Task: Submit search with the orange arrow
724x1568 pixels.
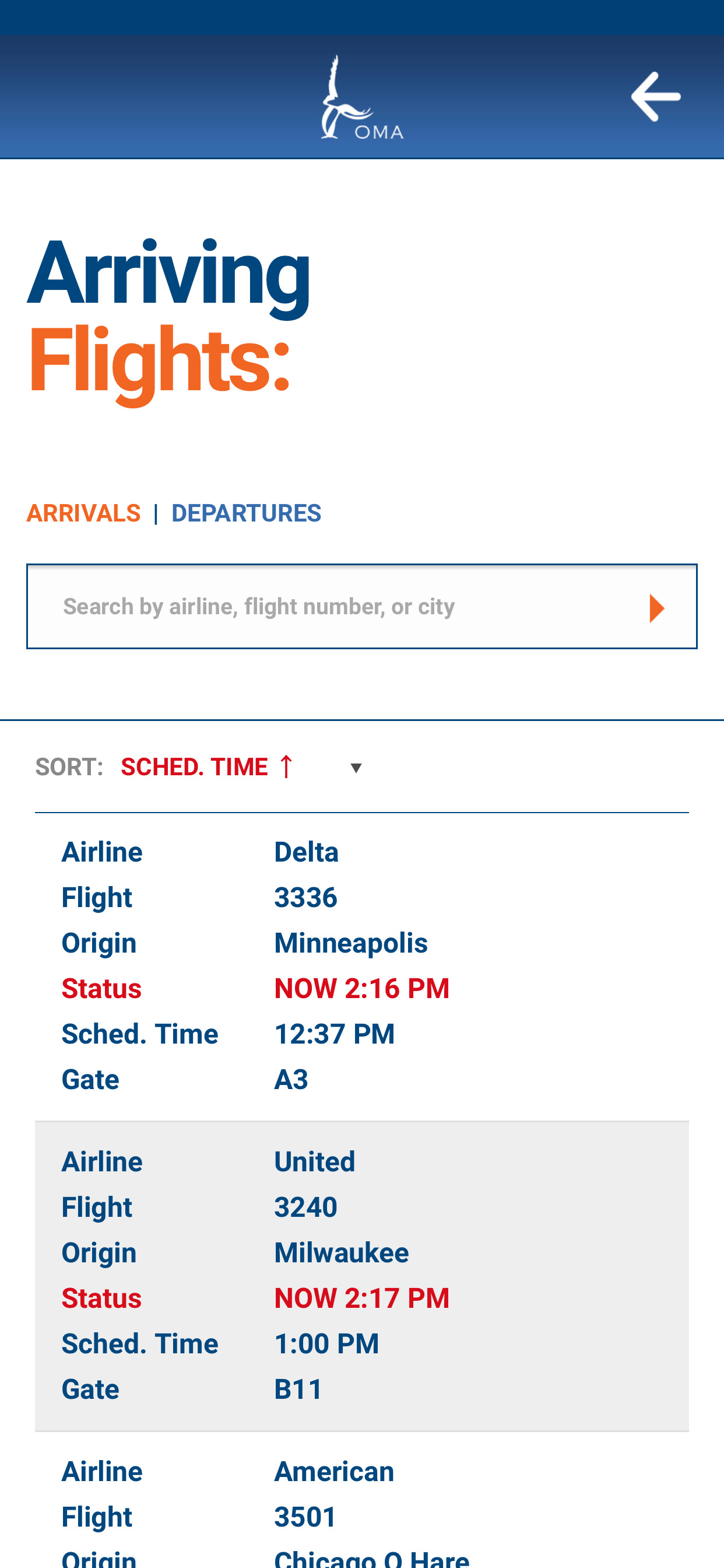Action: [x=656, y=607]
